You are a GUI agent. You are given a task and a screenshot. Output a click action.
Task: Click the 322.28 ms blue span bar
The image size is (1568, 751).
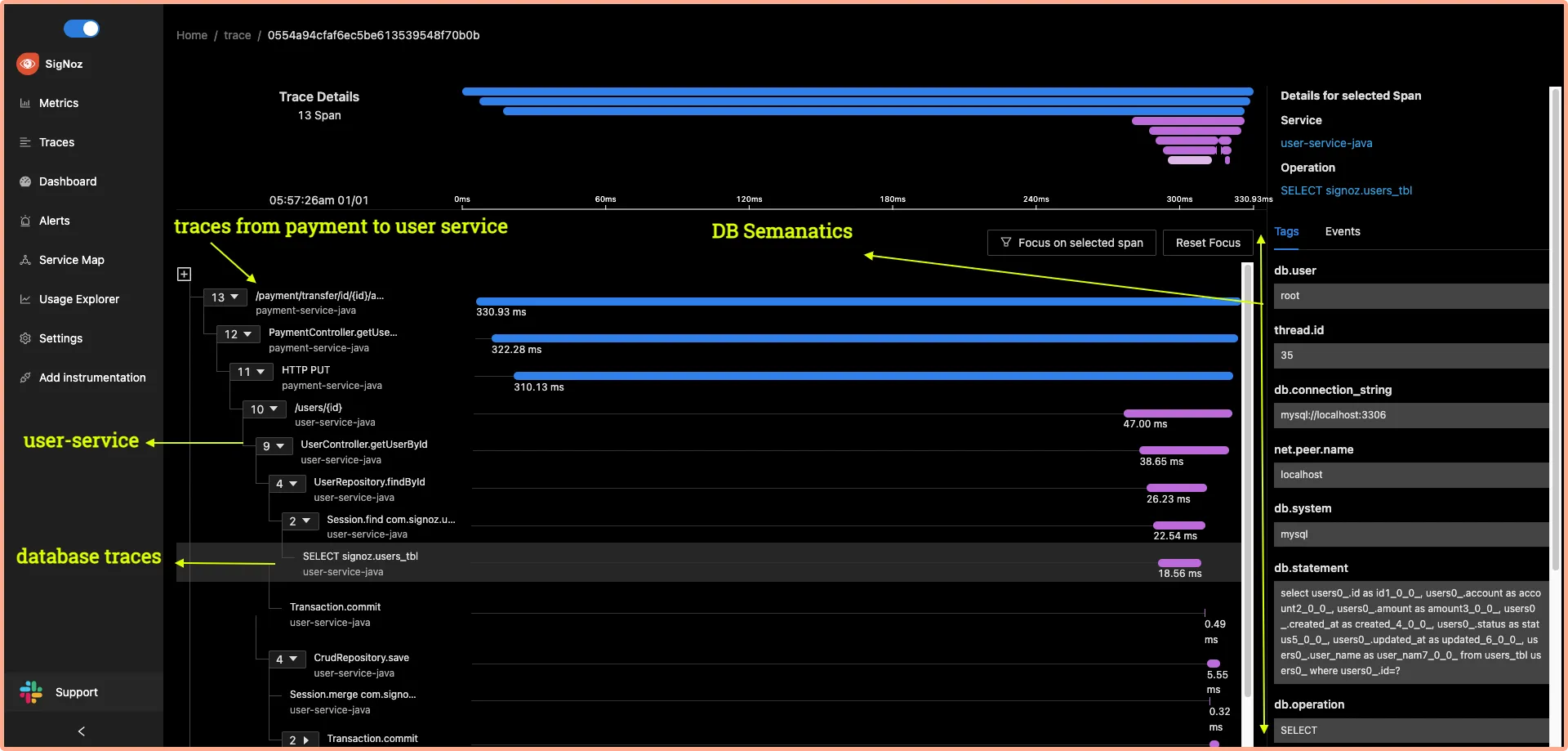pos(865,338)
